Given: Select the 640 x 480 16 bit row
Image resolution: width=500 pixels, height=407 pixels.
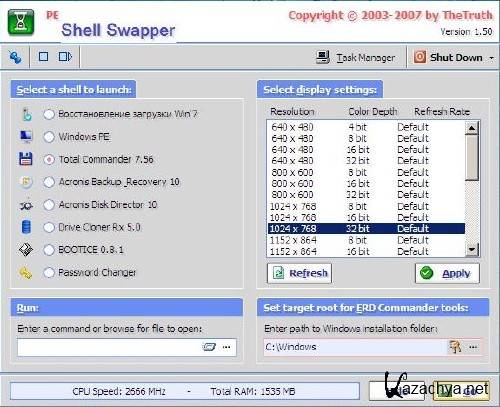Looking at the screenshot, I should [x=366, y=149].
